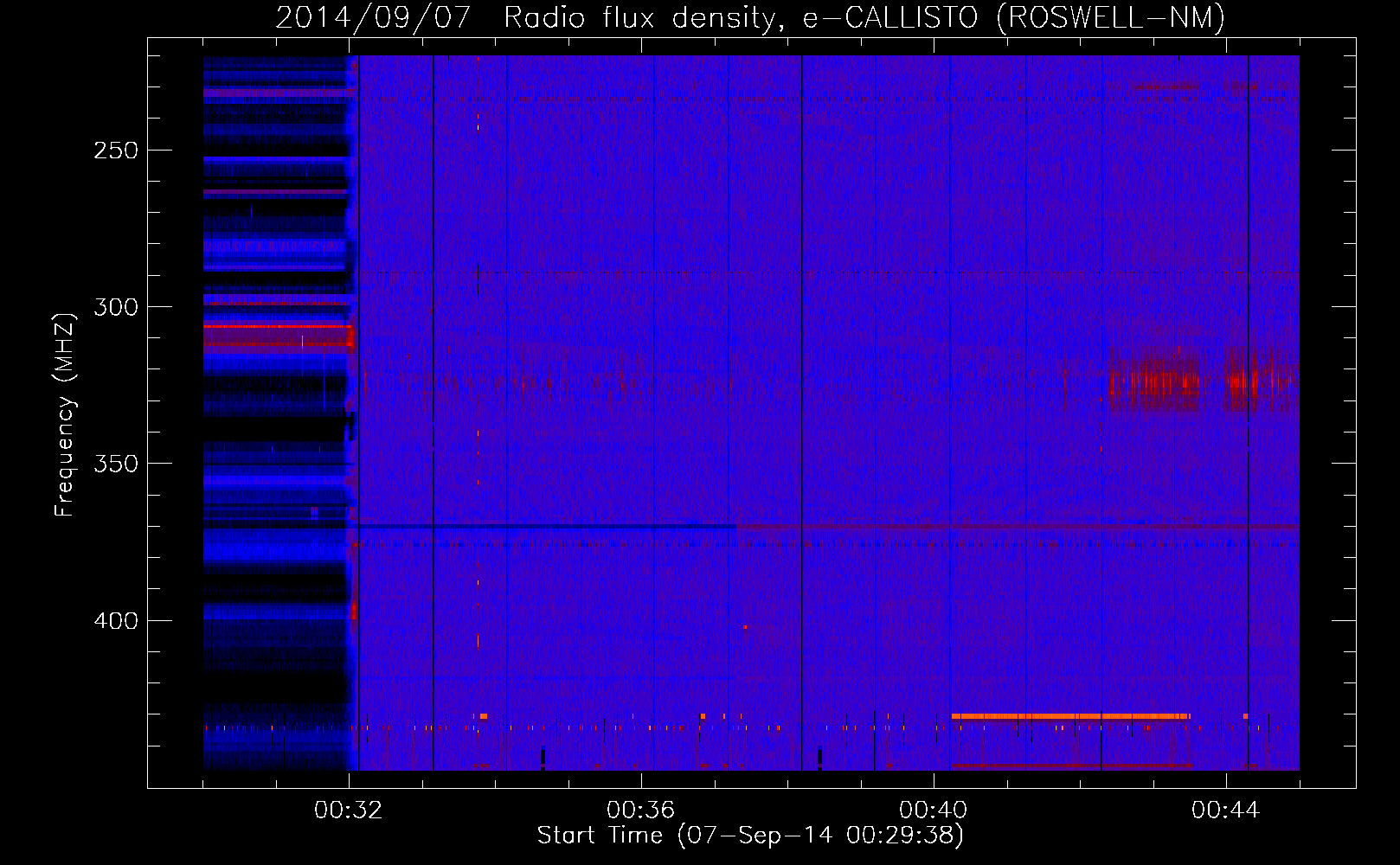This screenshot has width=1400, height=865.
Task: Click the 00:36 time tick label
Action: pyautogui.click(x=640, y=811)
